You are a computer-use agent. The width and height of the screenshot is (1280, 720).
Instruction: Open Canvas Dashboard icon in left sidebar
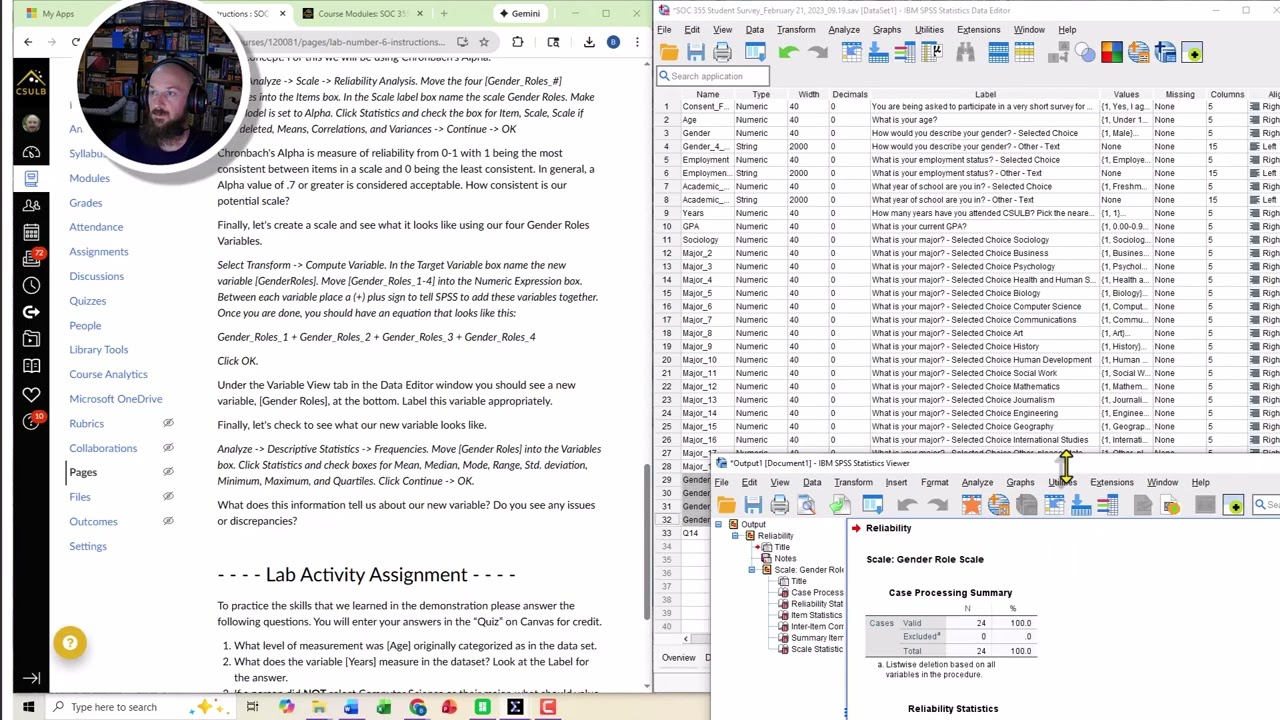[31, 152]
